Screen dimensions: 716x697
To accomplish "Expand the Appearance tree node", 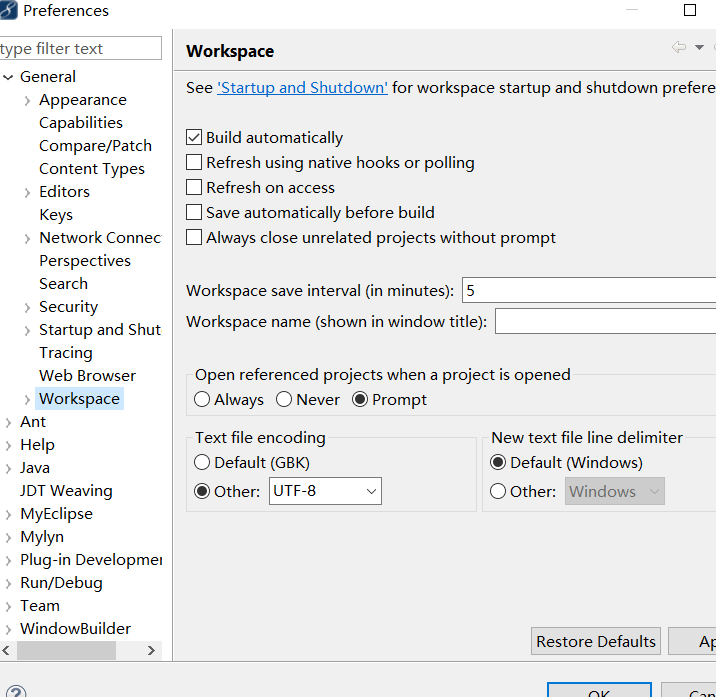I will click(27, 100).
